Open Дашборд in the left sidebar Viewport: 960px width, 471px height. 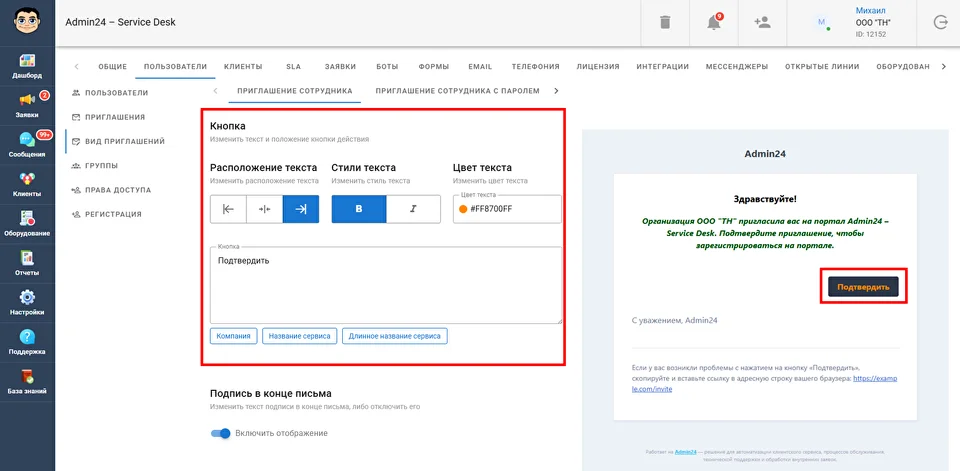coord(27,66)
